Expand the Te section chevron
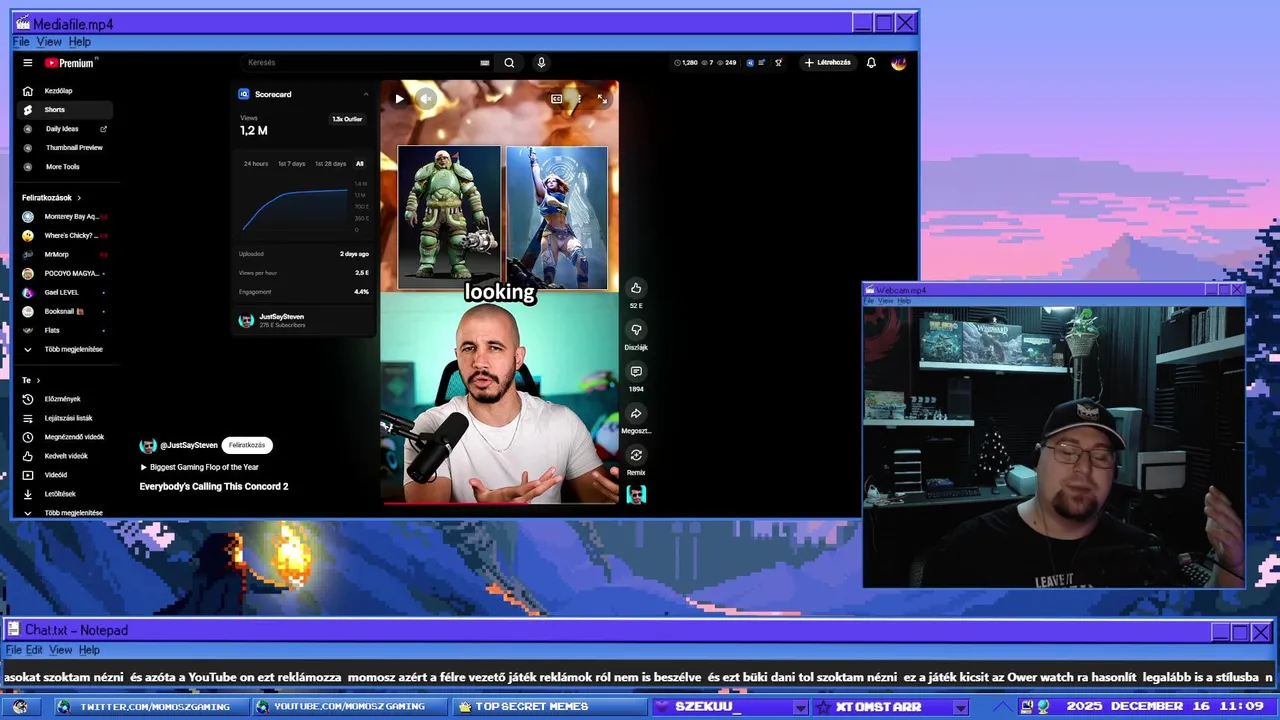 39,380
